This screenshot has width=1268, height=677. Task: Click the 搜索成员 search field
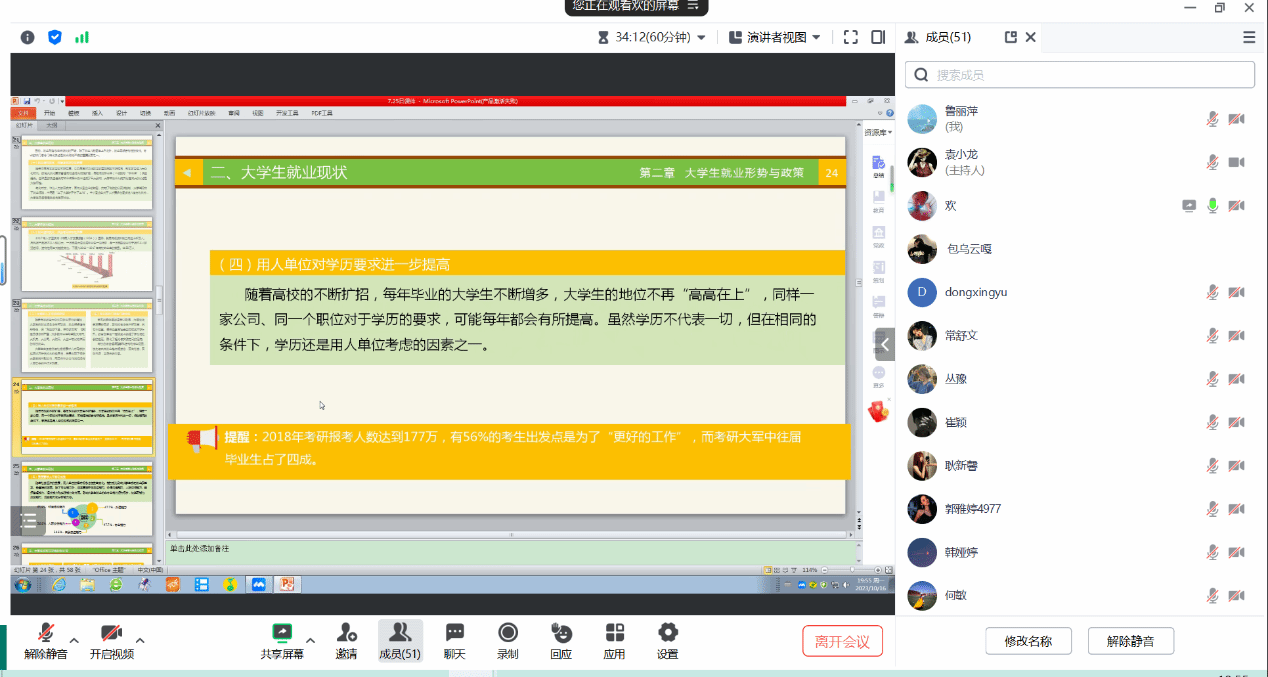coord(1080,75)
